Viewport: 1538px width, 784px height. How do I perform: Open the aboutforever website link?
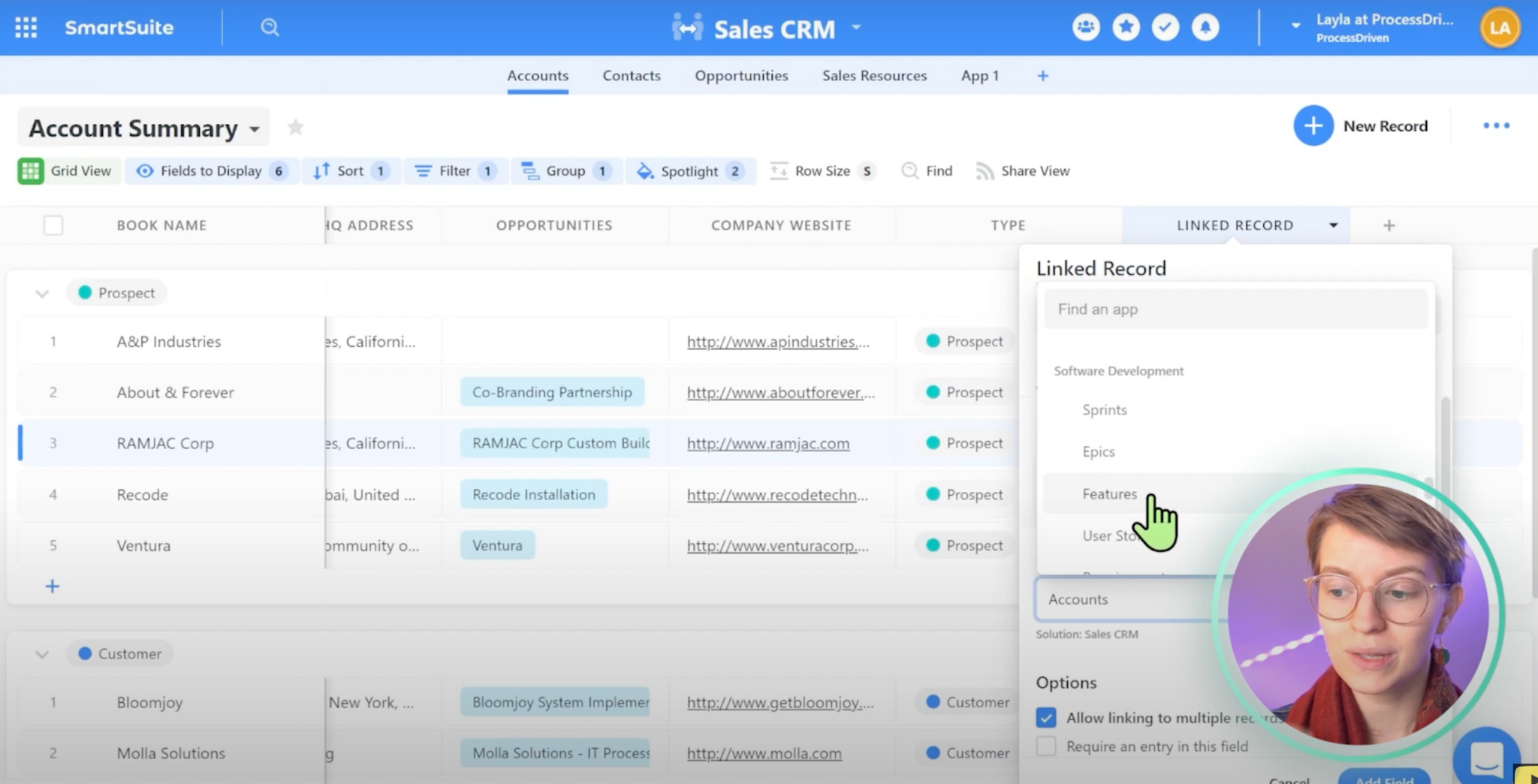tap(781, 393)
